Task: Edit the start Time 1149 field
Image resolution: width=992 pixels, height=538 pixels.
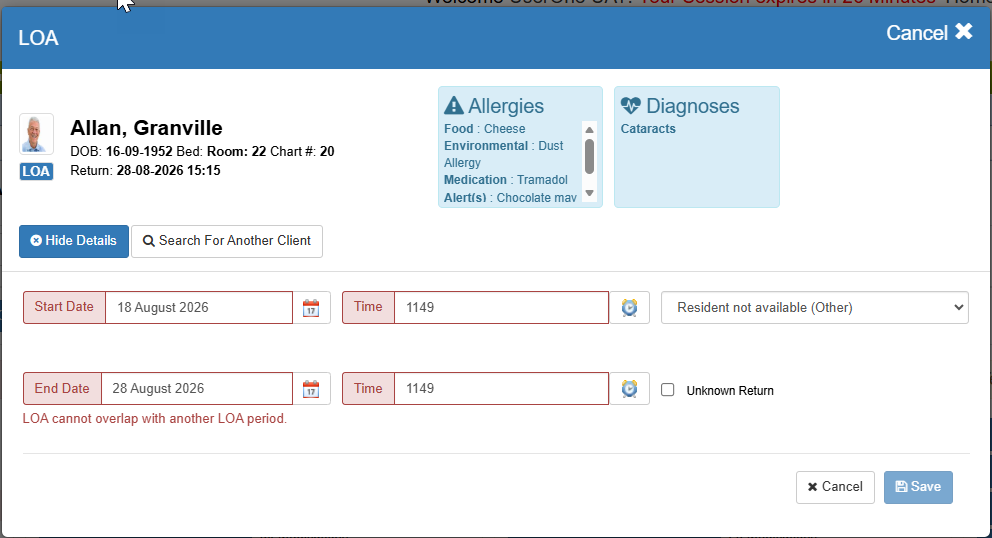Action: click(x=501, y=308)
